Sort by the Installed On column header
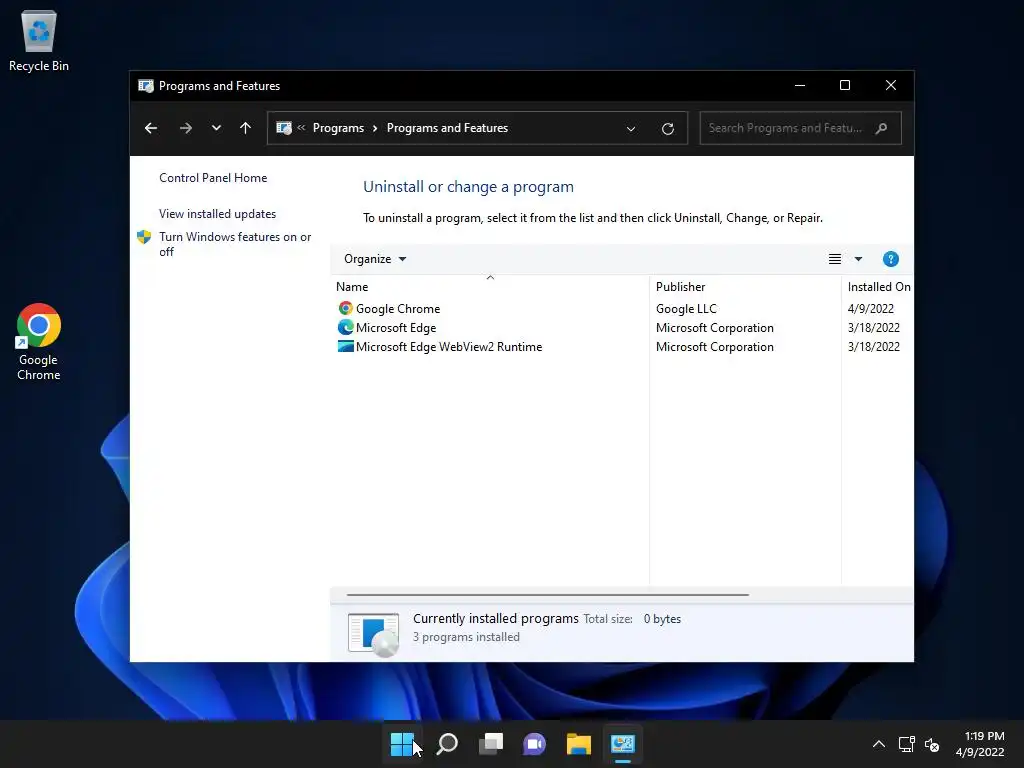This screenshot has height=768, width=1024. (x=878, y=287)
